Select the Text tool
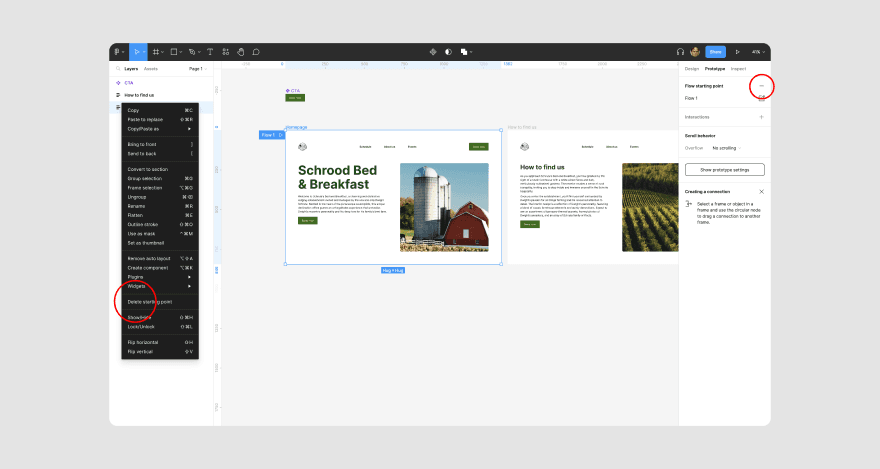The image size is (880, 469). pyautogui.click(x=210, y=52)
